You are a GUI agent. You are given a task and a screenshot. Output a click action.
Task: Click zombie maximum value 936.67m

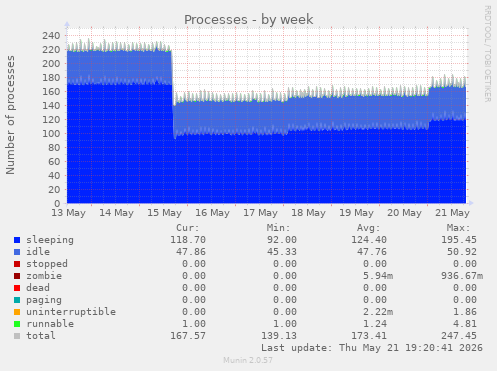tap(462, 276)
